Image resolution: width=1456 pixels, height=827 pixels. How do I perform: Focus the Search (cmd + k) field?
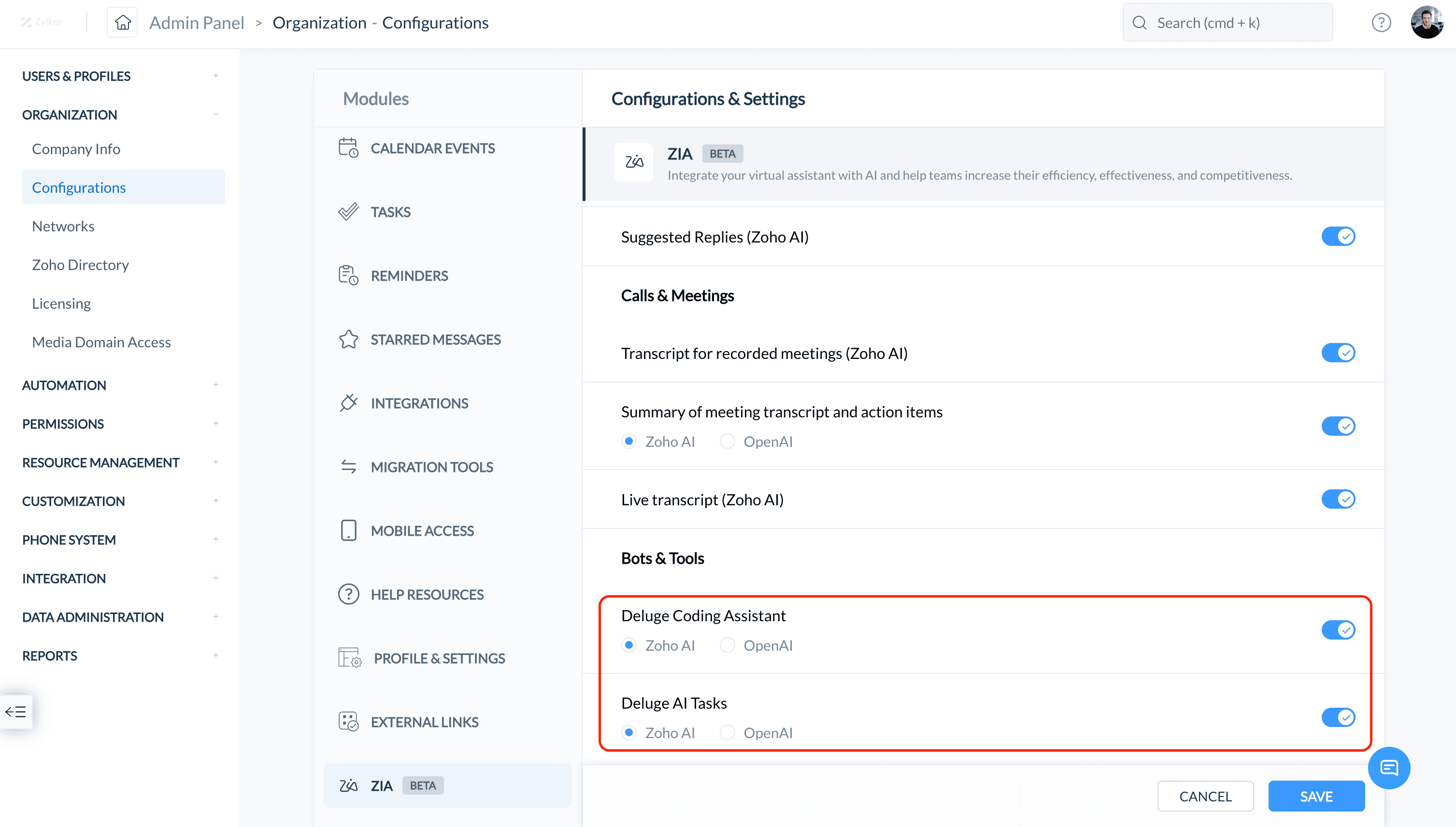pyautogui.click(x=1227, y=23)
